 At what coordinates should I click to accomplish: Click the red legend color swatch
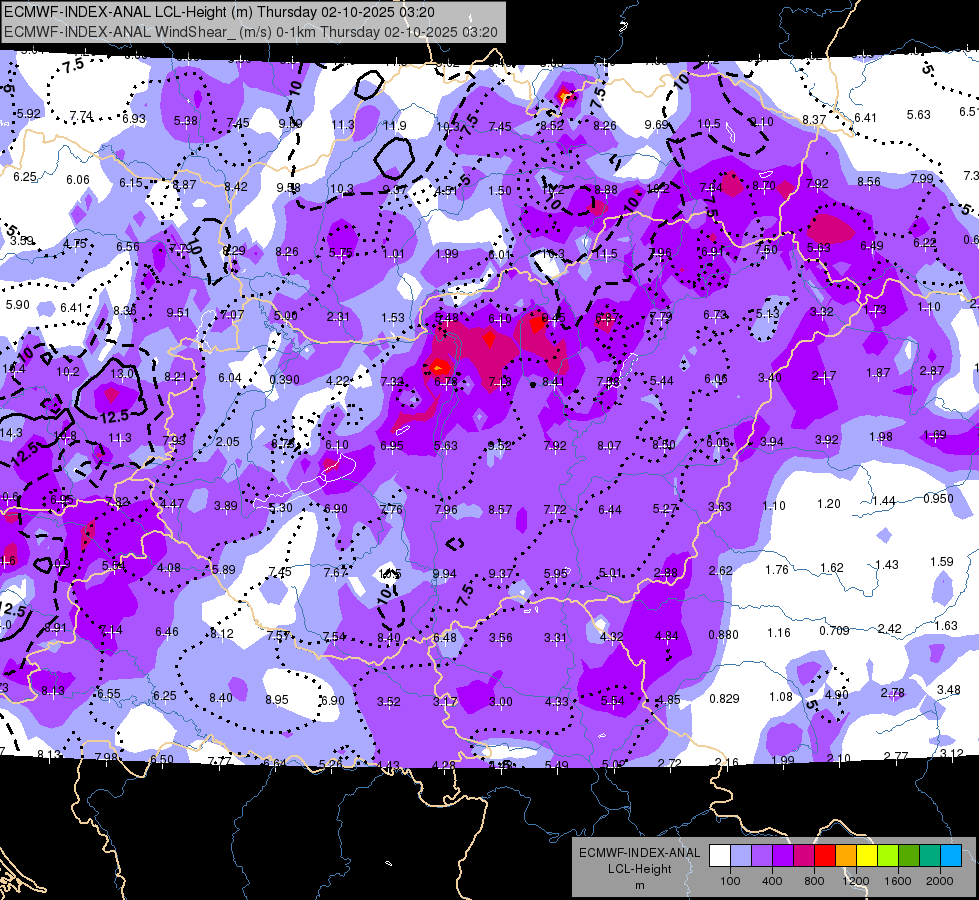tap(825, 856)
